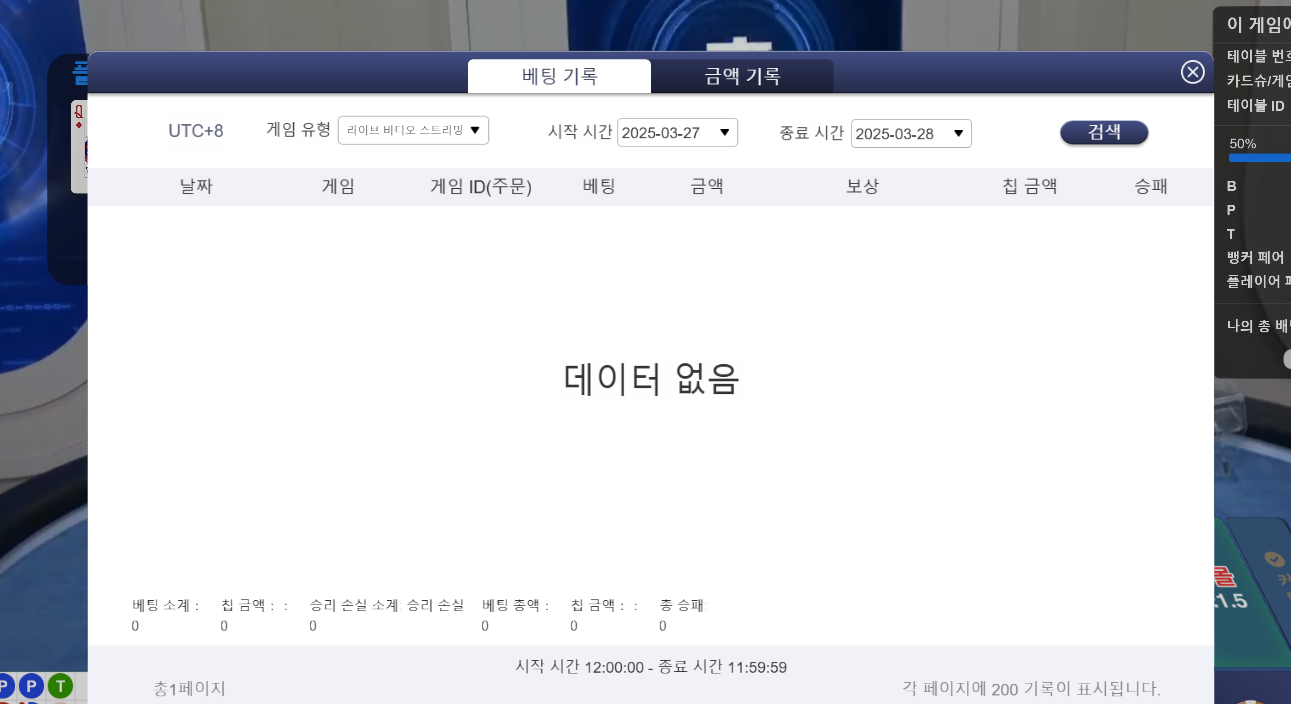Screen dimensions: 1291x704
Task: Click the Queen of diamonds card
Action: tap(80, 145)
